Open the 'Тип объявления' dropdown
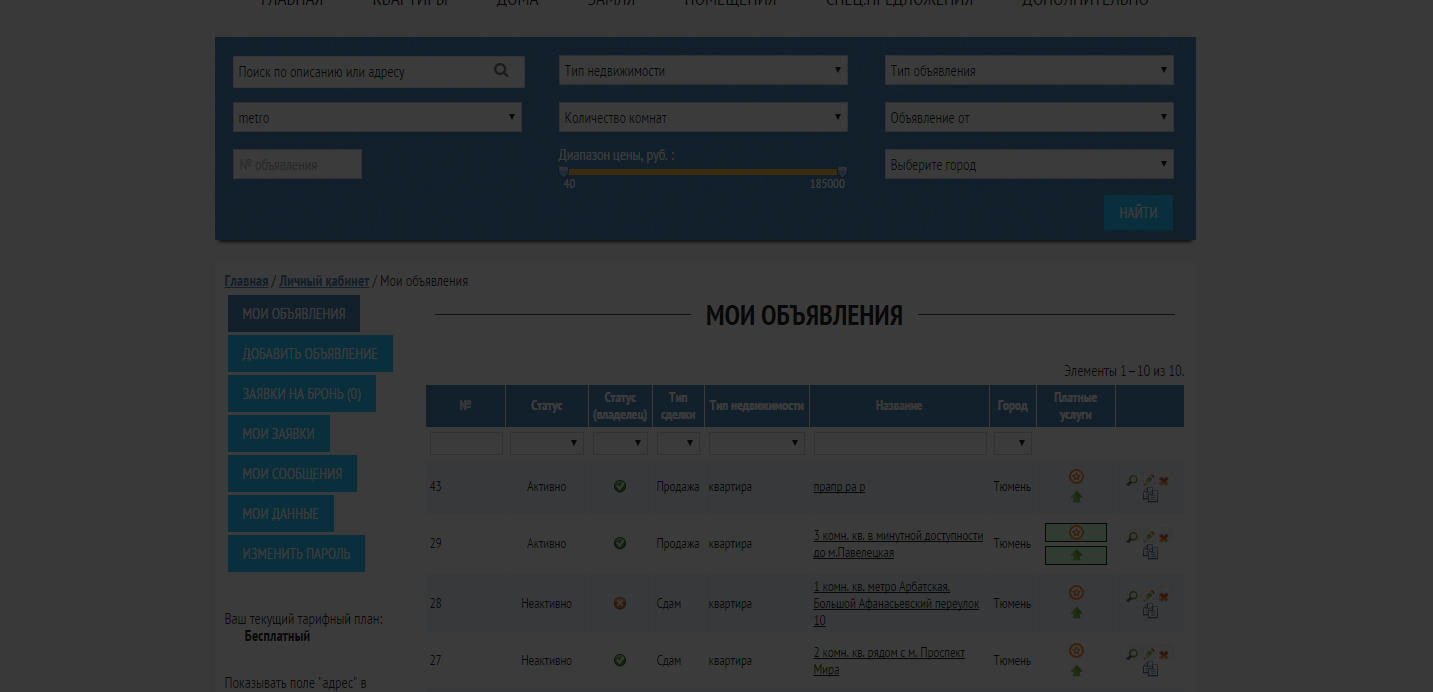This screenshot has height=692, width=1433. coord(1029,70)
